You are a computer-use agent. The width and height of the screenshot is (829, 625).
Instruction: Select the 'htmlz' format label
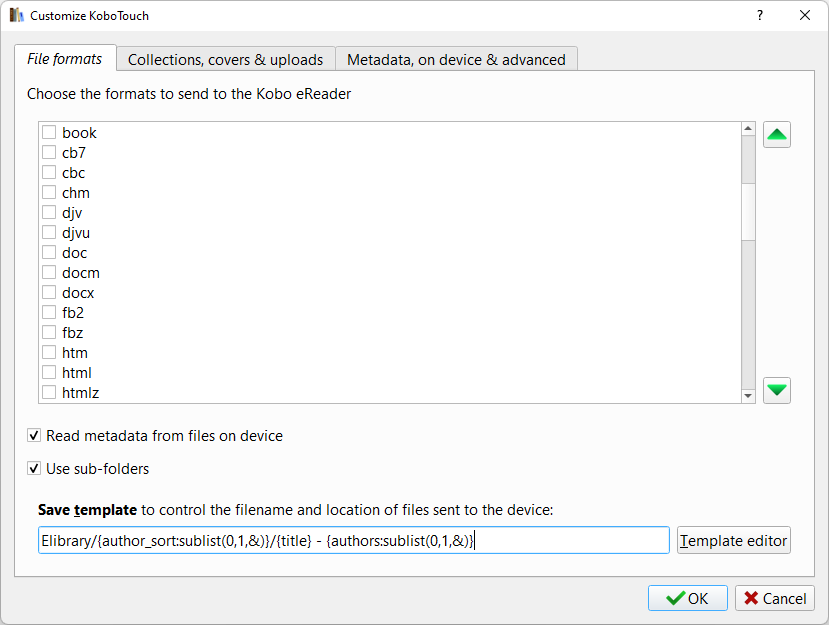pos(80,393)
